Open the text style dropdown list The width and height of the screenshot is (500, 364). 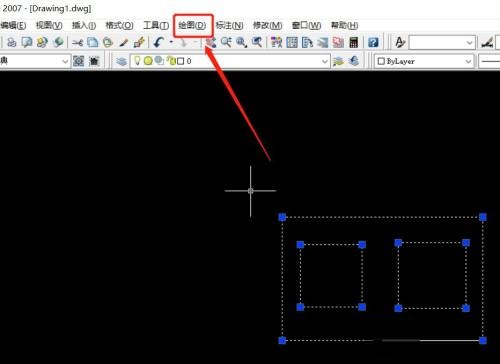click(x=442, y=43)
